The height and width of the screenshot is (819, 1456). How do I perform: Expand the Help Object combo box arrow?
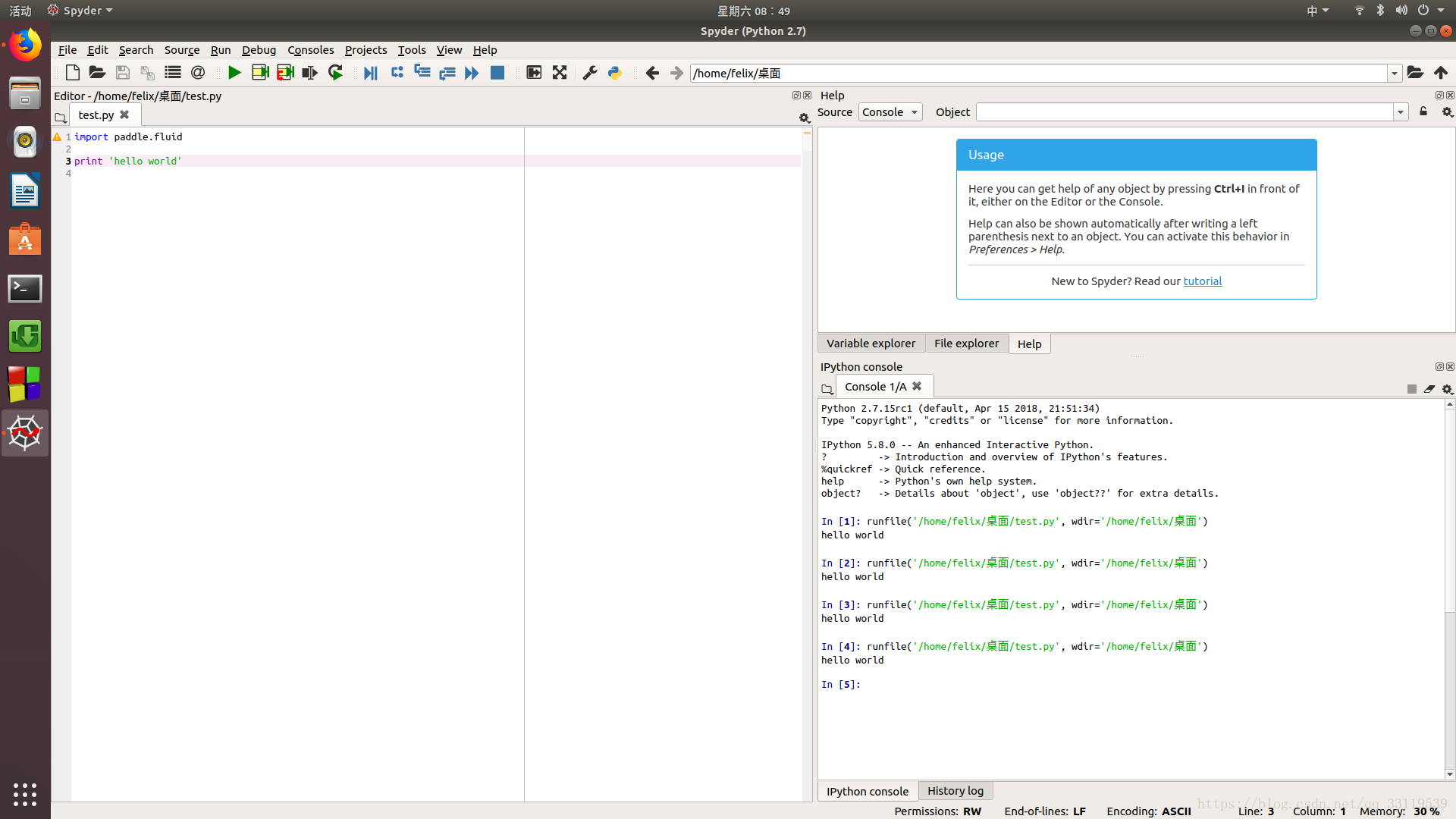point(1401,112)
